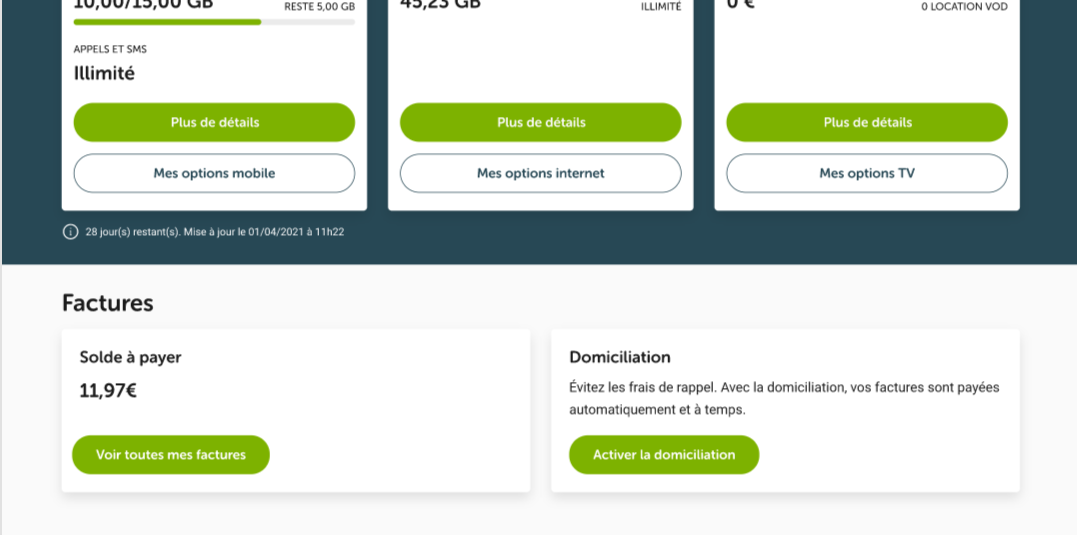Image resolution: width=1077 pixels, height=535 pixels.
Task: View all invoices with Voir toutes mes factures
Action: click(x=171, y=455)
